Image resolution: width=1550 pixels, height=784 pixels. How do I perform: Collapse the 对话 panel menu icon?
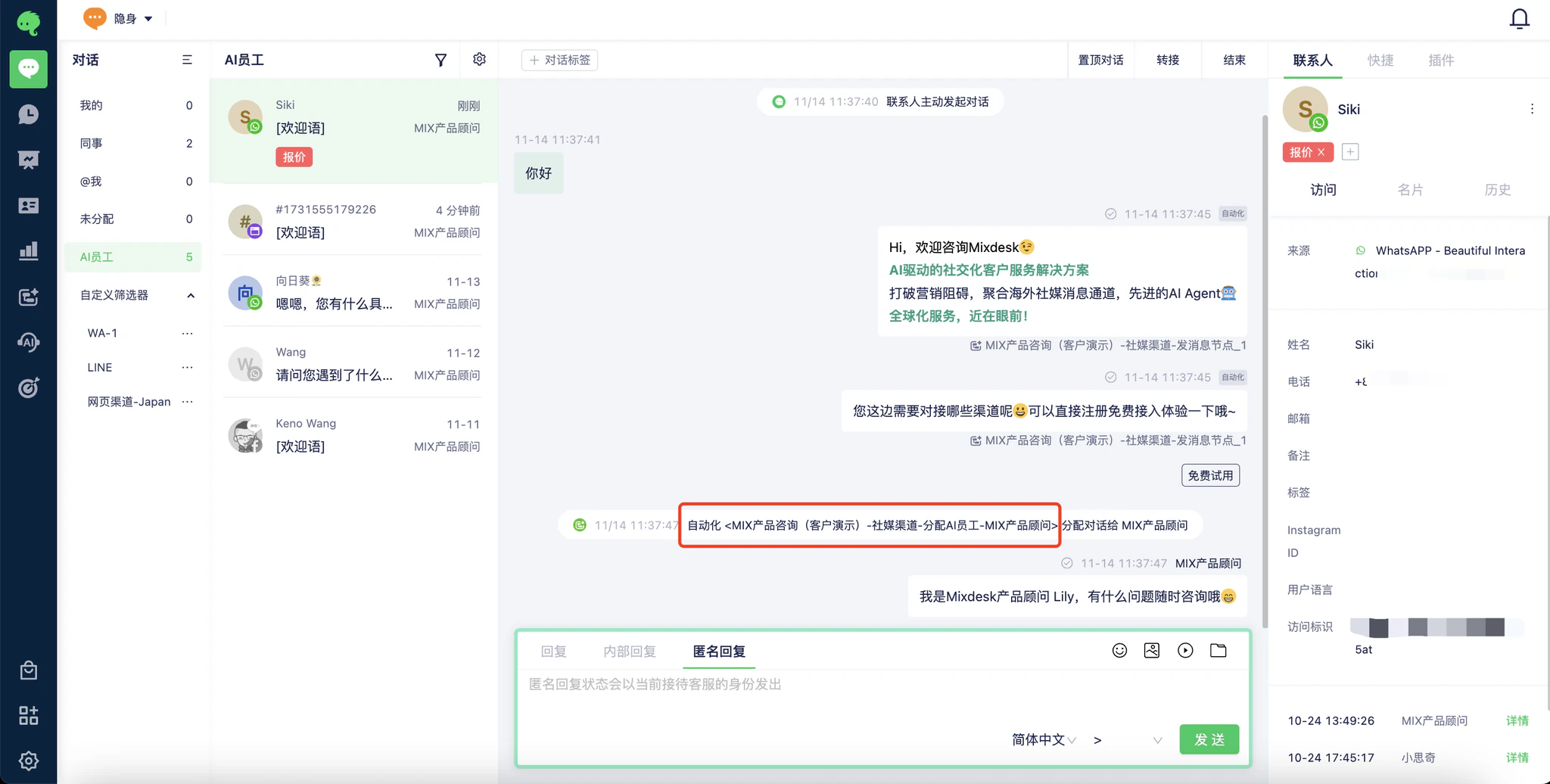pos(187,60)
